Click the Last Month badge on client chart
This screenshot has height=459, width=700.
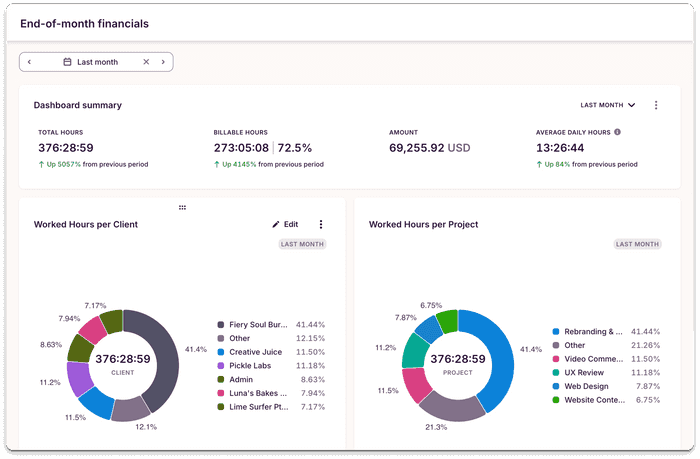point(302,244)
